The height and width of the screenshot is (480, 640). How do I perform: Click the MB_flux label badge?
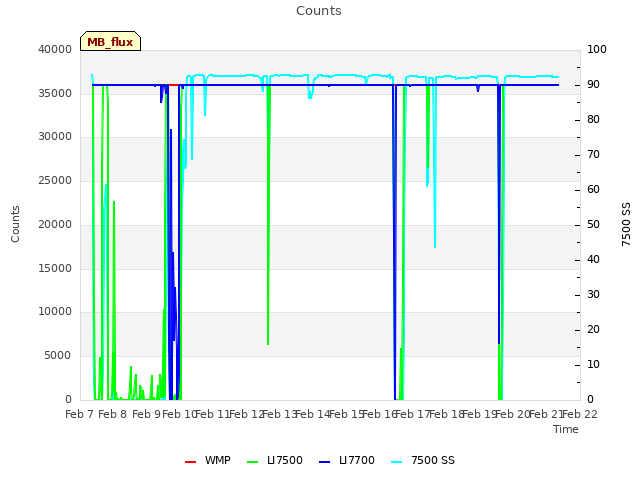110,41
